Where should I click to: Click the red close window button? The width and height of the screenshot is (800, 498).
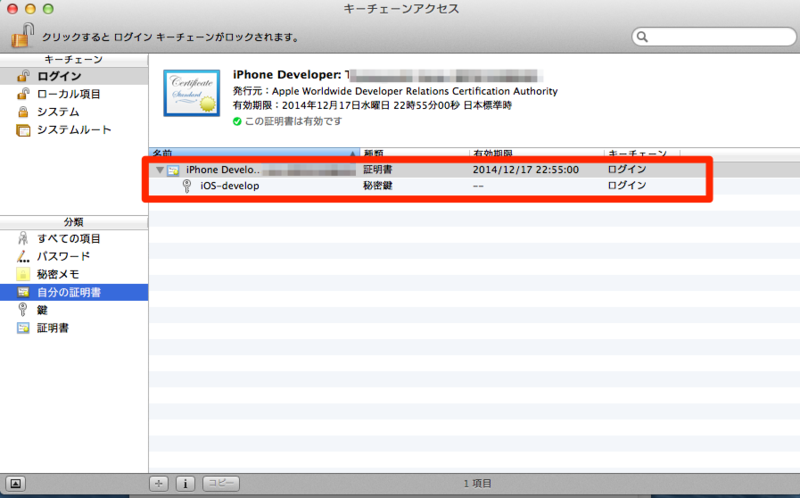[x=12, y=9]
